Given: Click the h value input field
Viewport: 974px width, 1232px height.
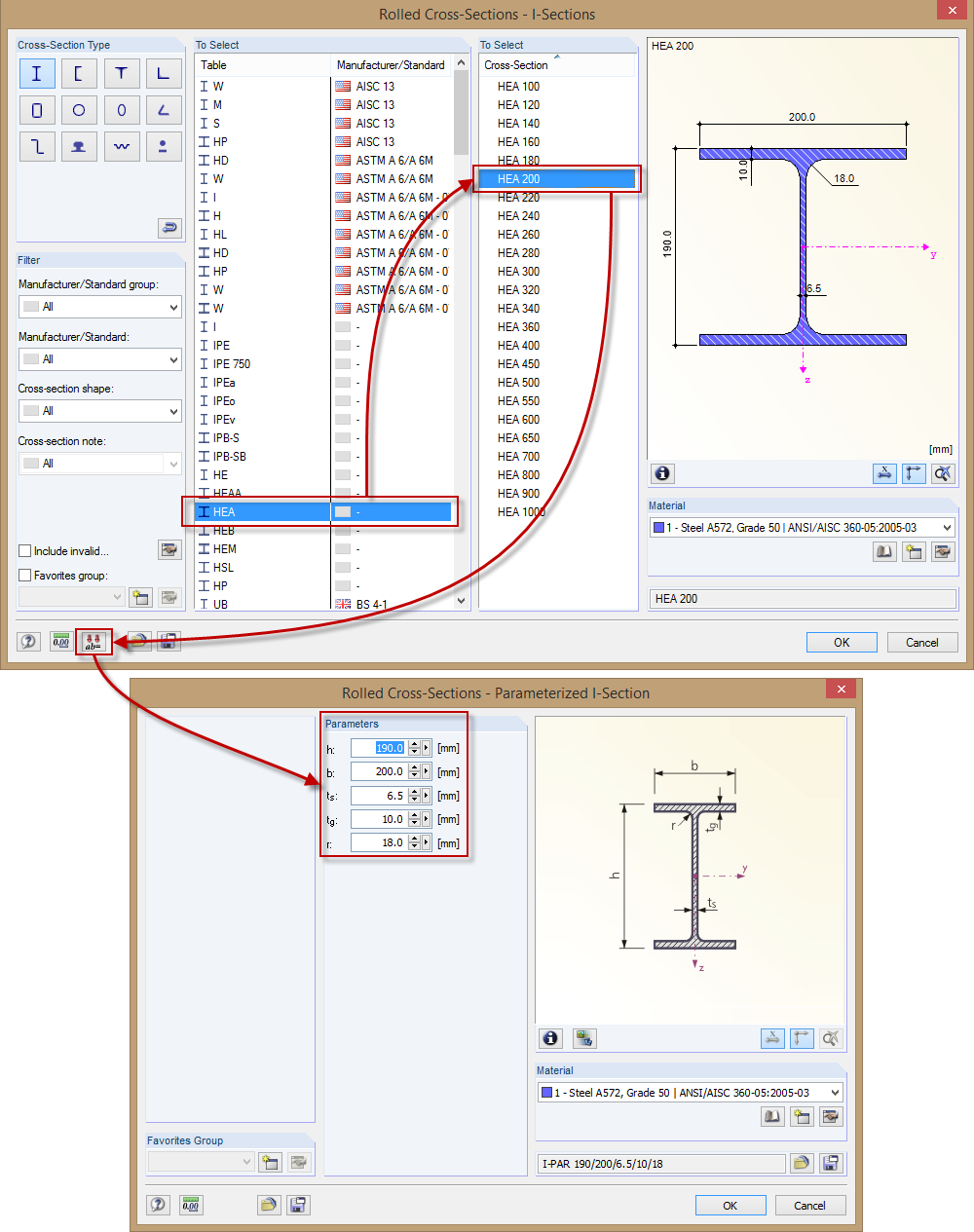Looking at the screenshot, I should tap(379, 748).
